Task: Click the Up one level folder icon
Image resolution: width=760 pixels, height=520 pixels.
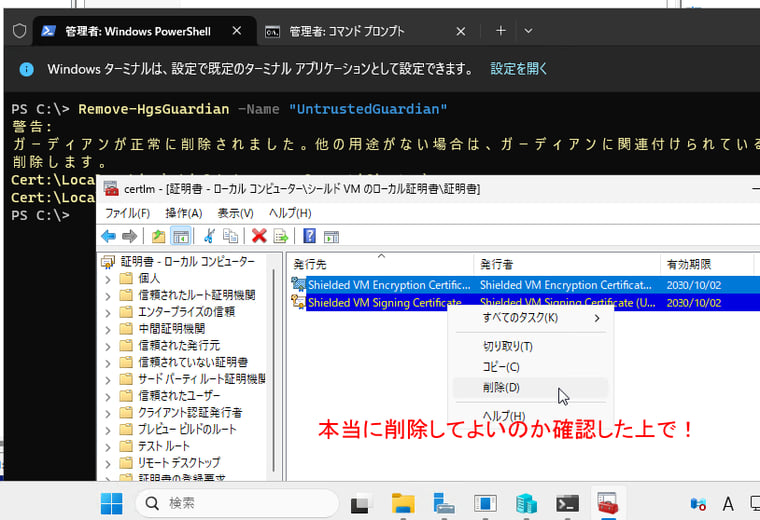Action: pos(158,236)
